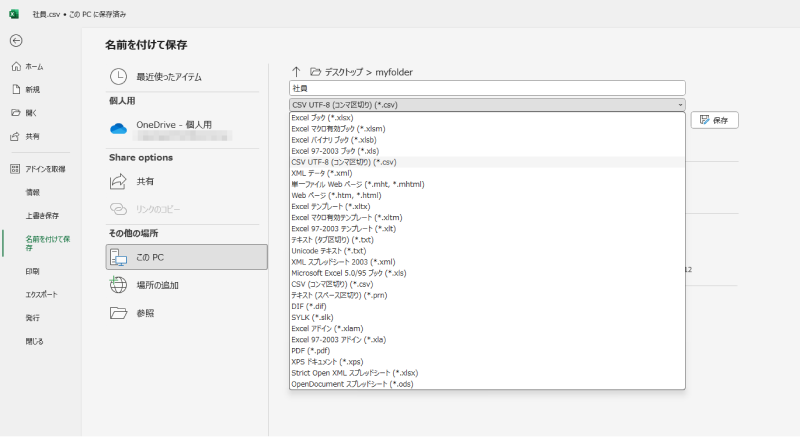Click the up-folder arrow icon
The image size is (800, 437).
(x=296, y=72)
